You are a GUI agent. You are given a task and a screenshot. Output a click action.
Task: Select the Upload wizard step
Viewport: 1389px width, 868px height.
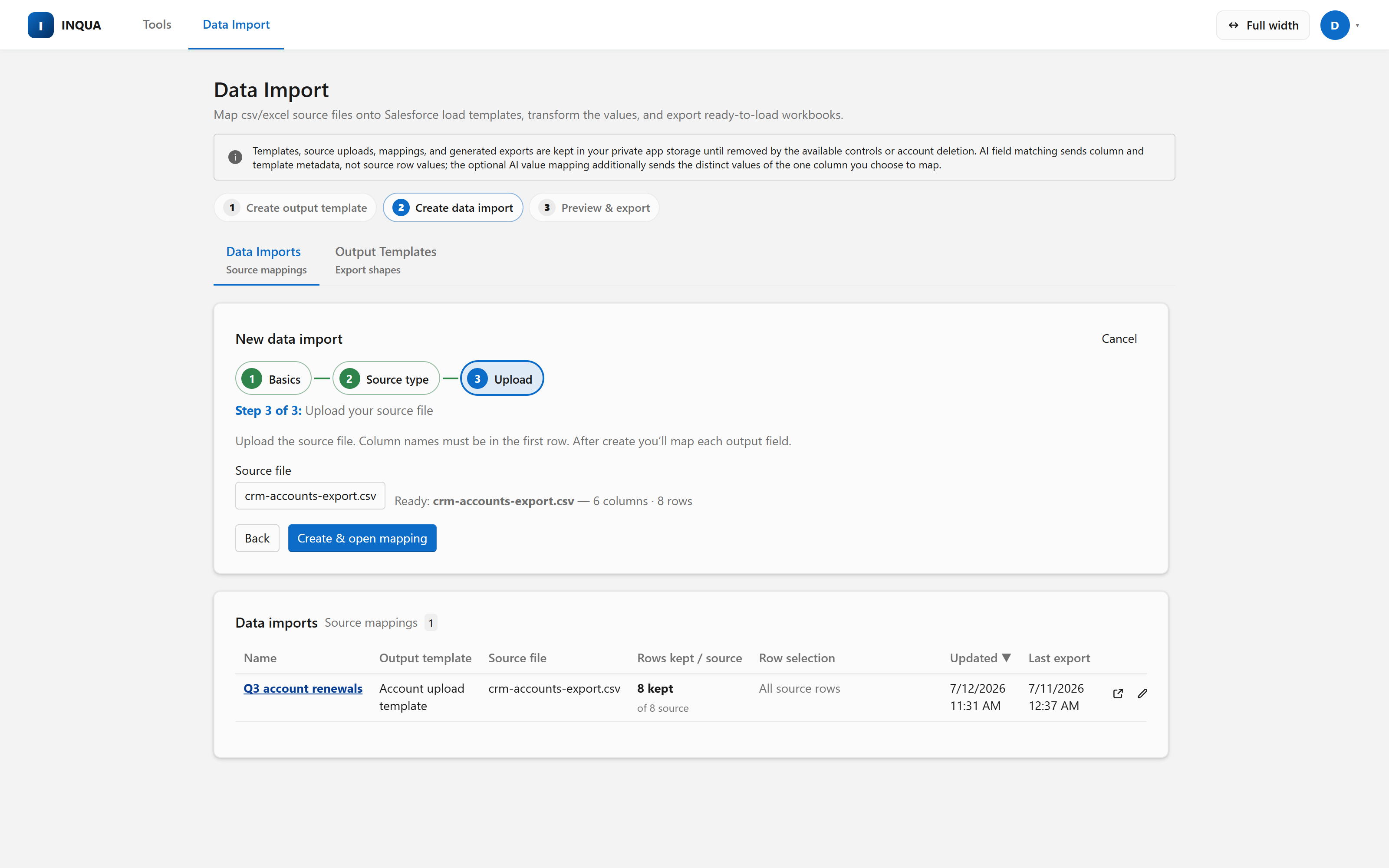coord(502,379)
